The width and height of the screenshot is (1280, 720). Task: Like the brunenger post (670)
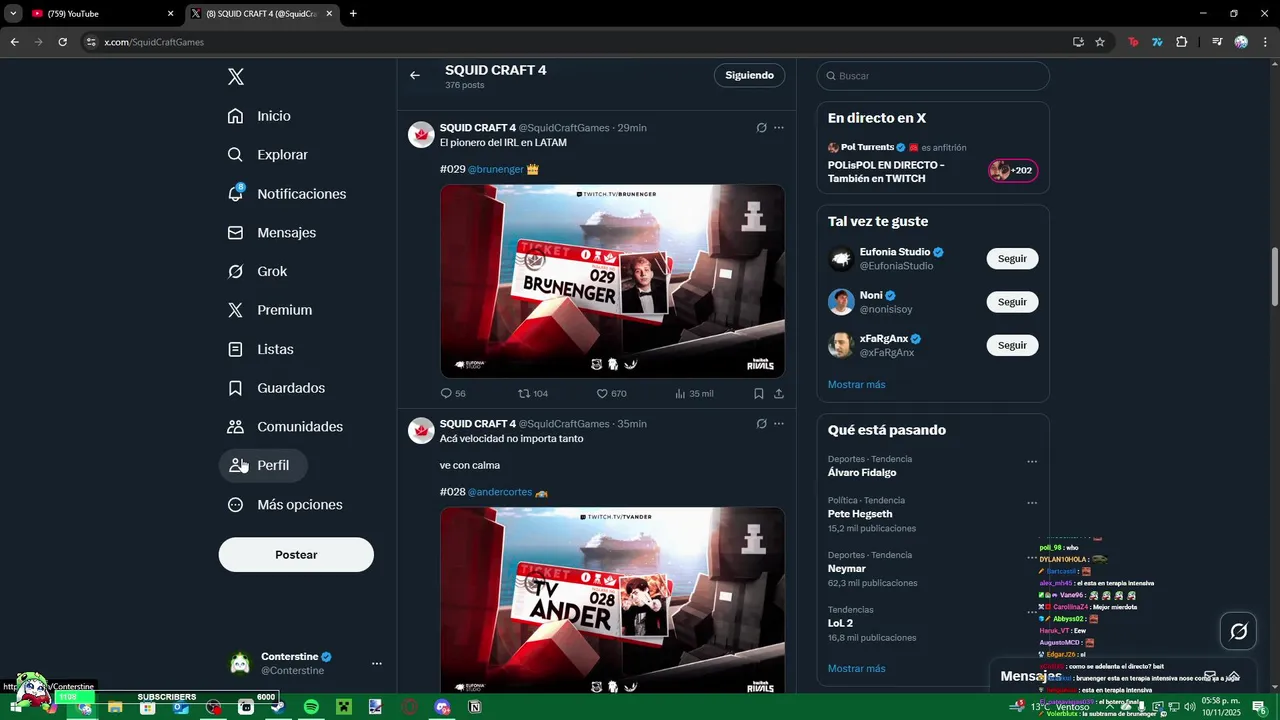click(611, 394)
